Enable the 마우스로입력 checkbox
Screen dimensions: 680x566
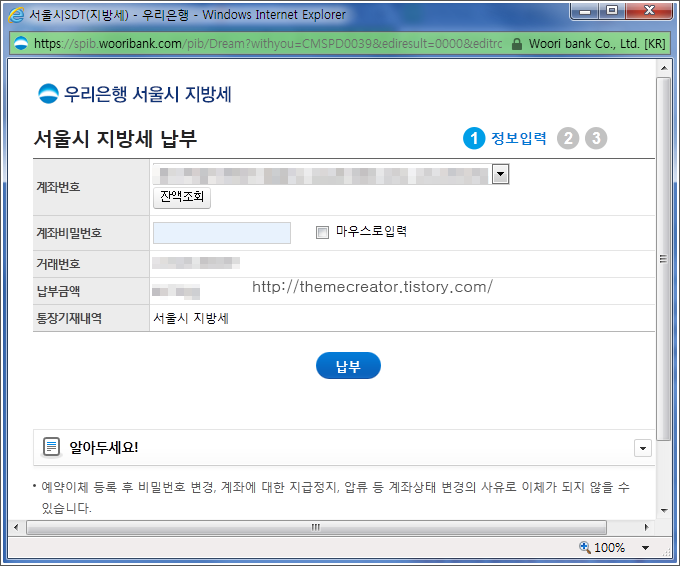point(322,232)
